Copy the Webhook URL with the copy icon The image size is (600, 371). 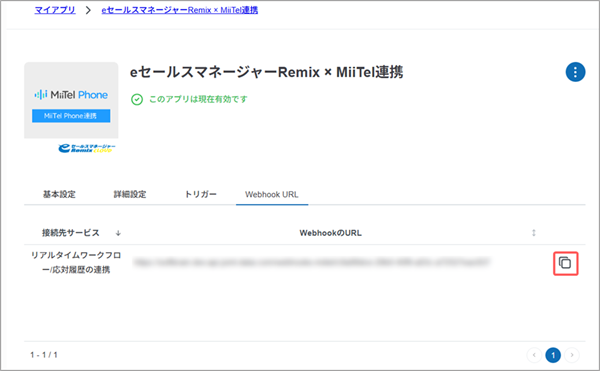coord(565,263)
